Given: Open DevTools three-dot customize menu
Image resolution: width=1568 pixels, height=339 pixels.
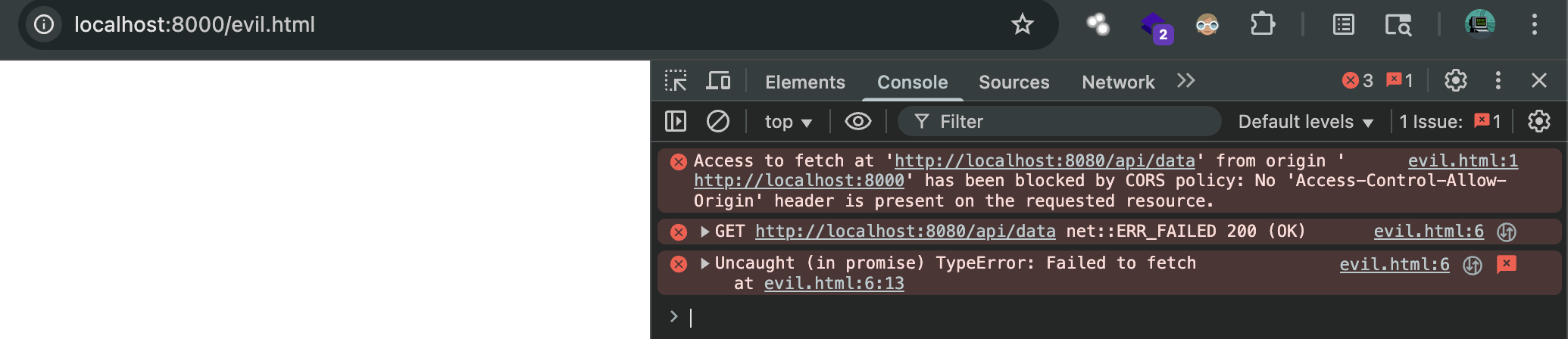Looking at the screenshot, I should 1498,80.
